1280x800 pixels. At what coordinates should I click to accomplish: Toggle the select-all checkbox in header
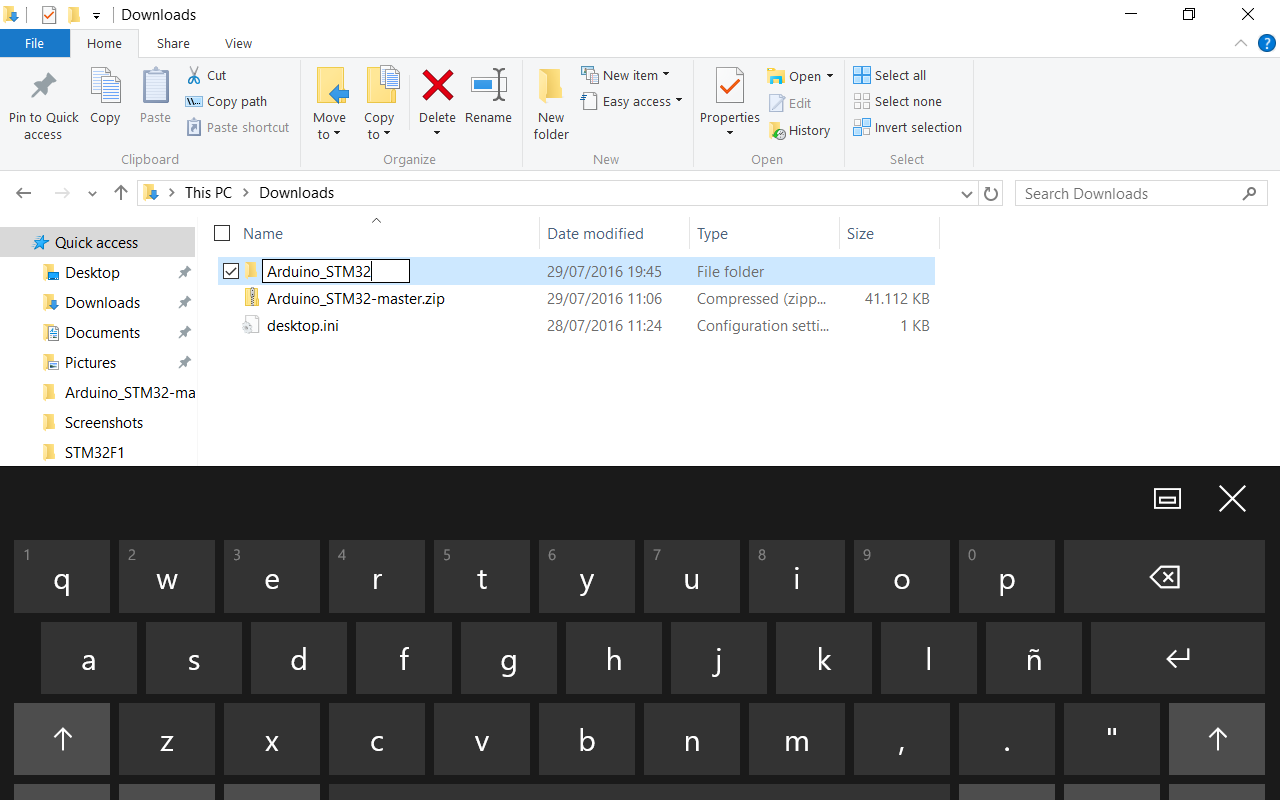pyautogui.click(x=222, y=233)
